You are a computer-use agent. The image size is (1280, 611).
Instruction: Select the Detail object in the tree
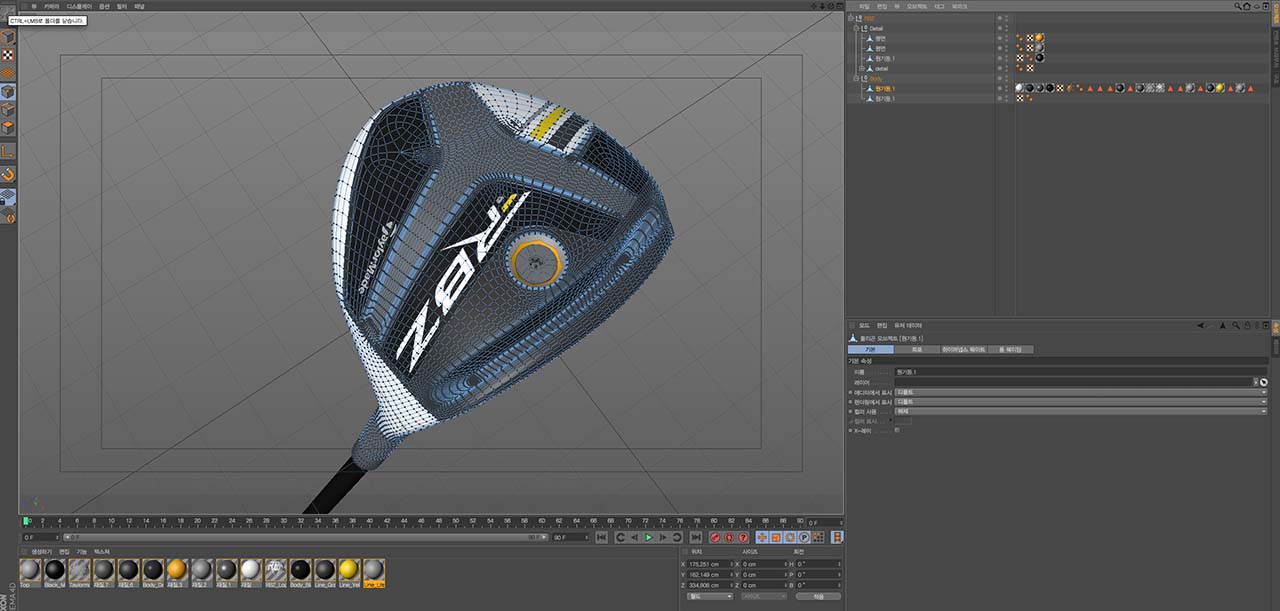coord(876,28)
